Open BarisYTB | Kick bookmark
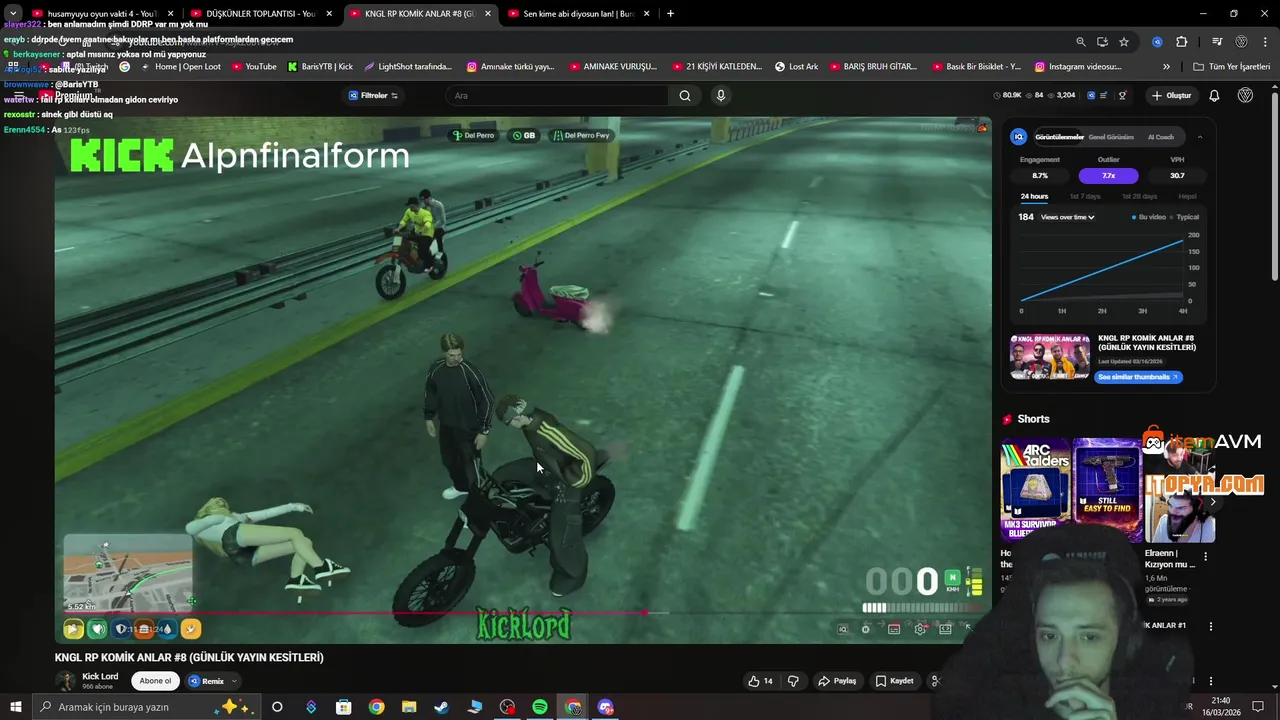 pyautogui.click(x=320, y=67)
